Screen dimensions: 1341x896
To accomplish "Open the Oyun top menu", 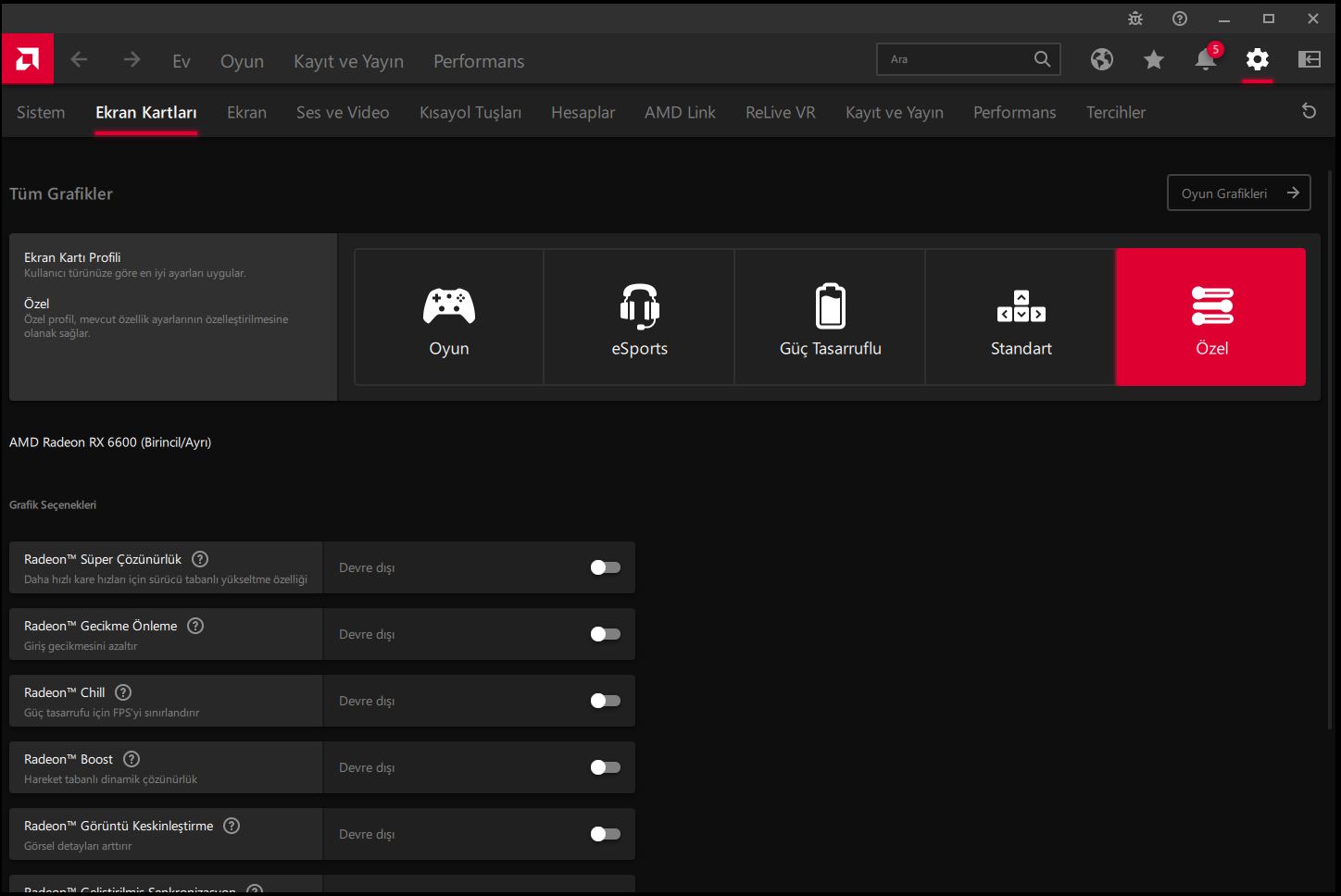I will coord(242,61).
